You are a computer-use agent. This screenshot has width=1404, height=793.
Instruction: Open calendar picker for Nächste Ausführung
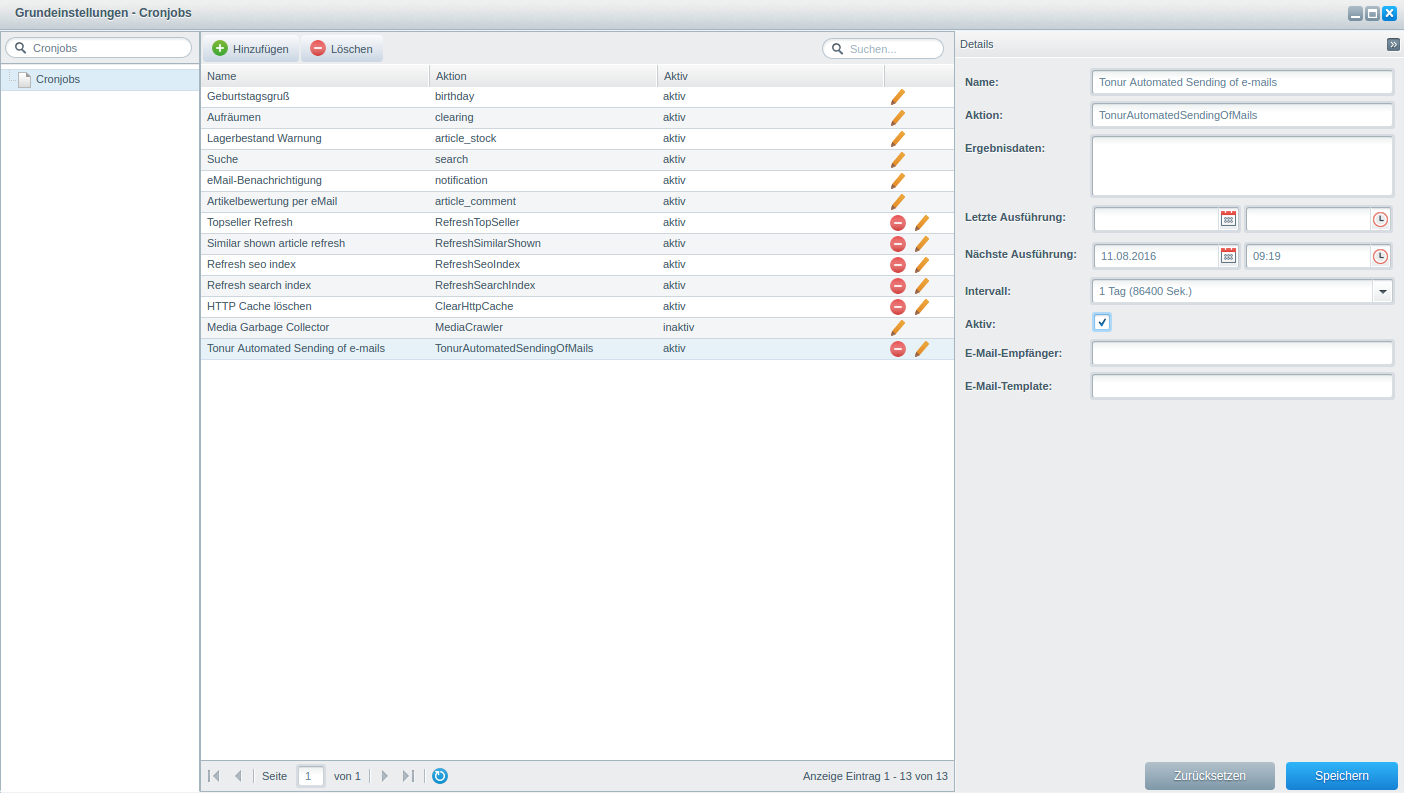click(x=1228, y=256)
